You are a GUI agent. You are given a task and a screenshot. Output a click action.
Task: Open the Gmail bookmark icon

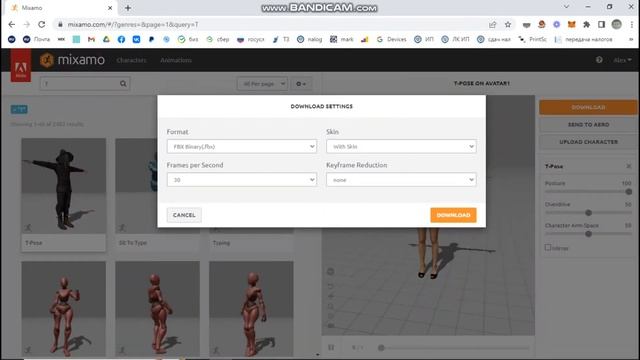(x=91, y=39)
